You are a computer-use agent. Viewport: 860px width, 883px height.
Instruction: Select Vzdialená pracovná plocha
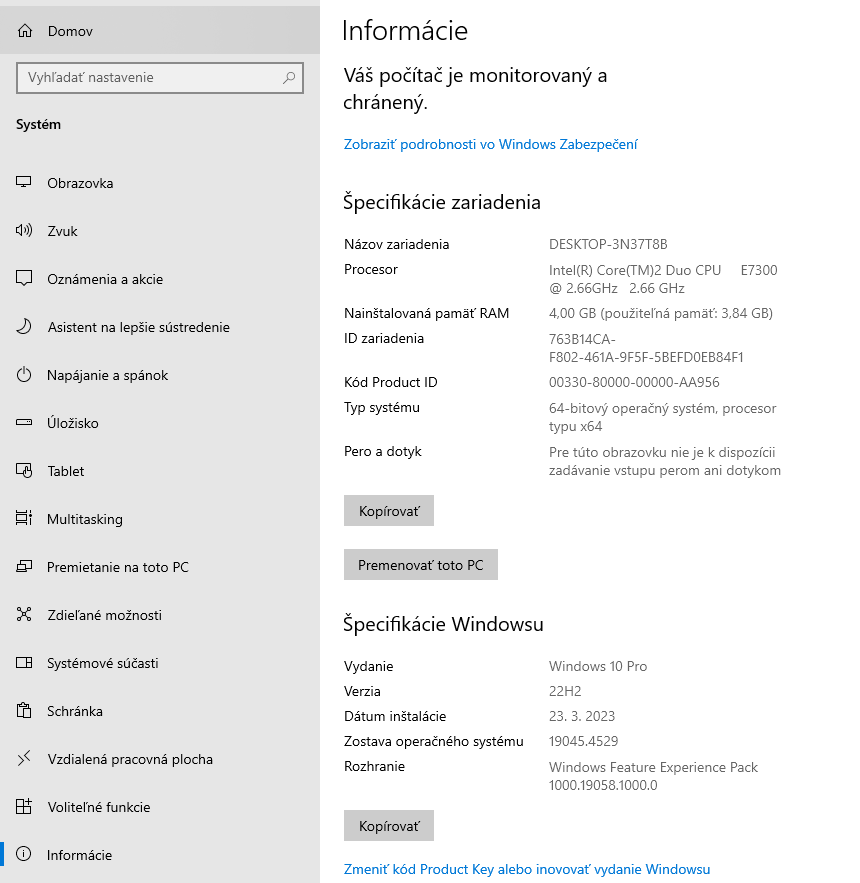(130, 759)
